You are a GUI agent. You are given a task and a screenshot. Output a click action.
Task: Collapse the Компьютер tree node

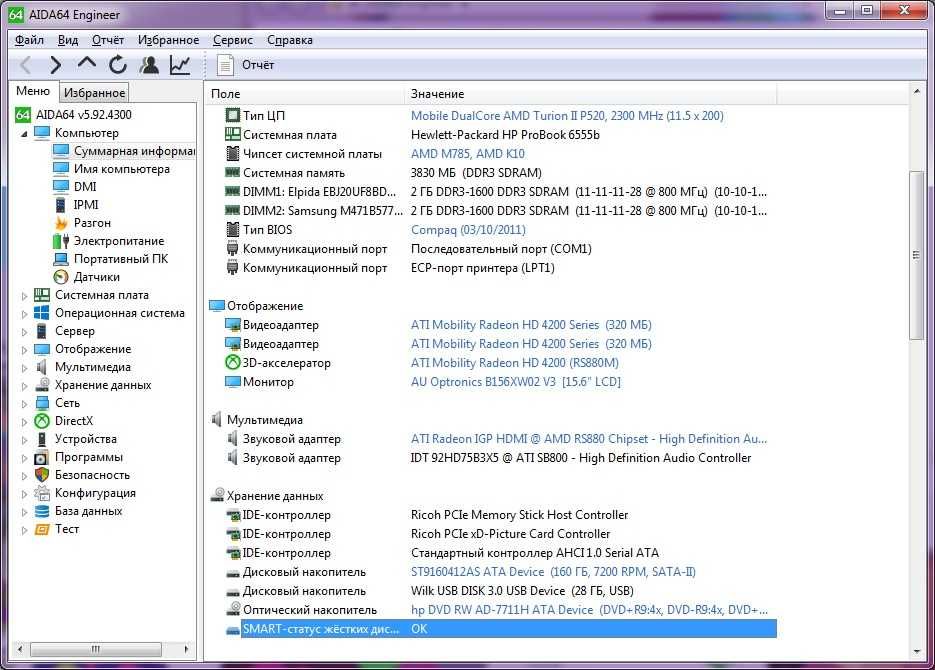point(24,134)
